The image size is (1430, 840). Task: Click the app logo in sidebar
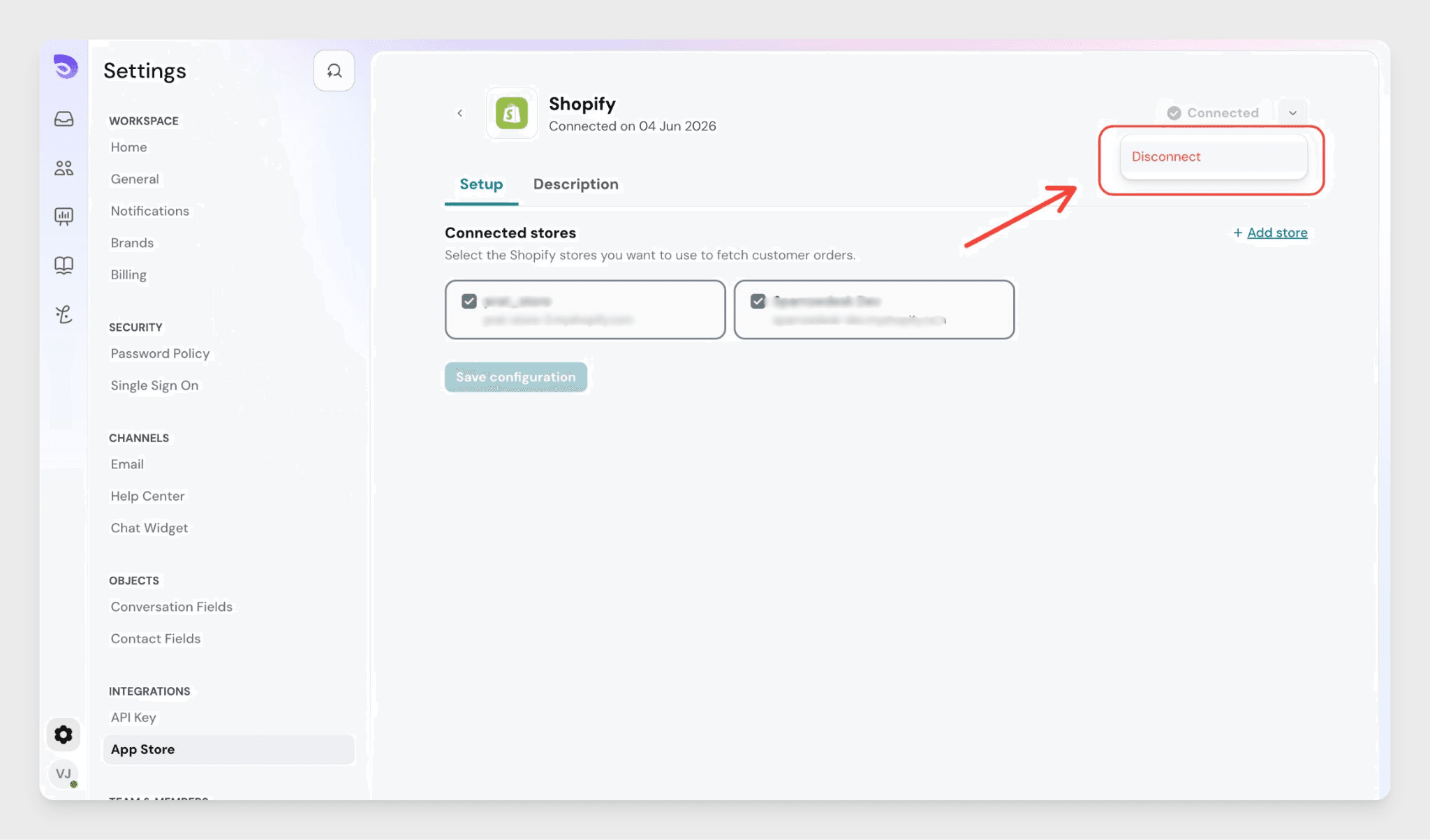pos(65,67)
